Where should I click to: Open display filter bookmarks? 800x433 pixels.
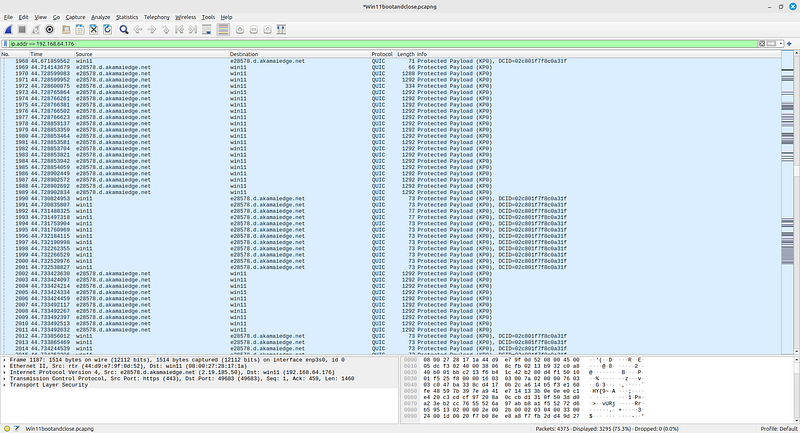point(6,44)
